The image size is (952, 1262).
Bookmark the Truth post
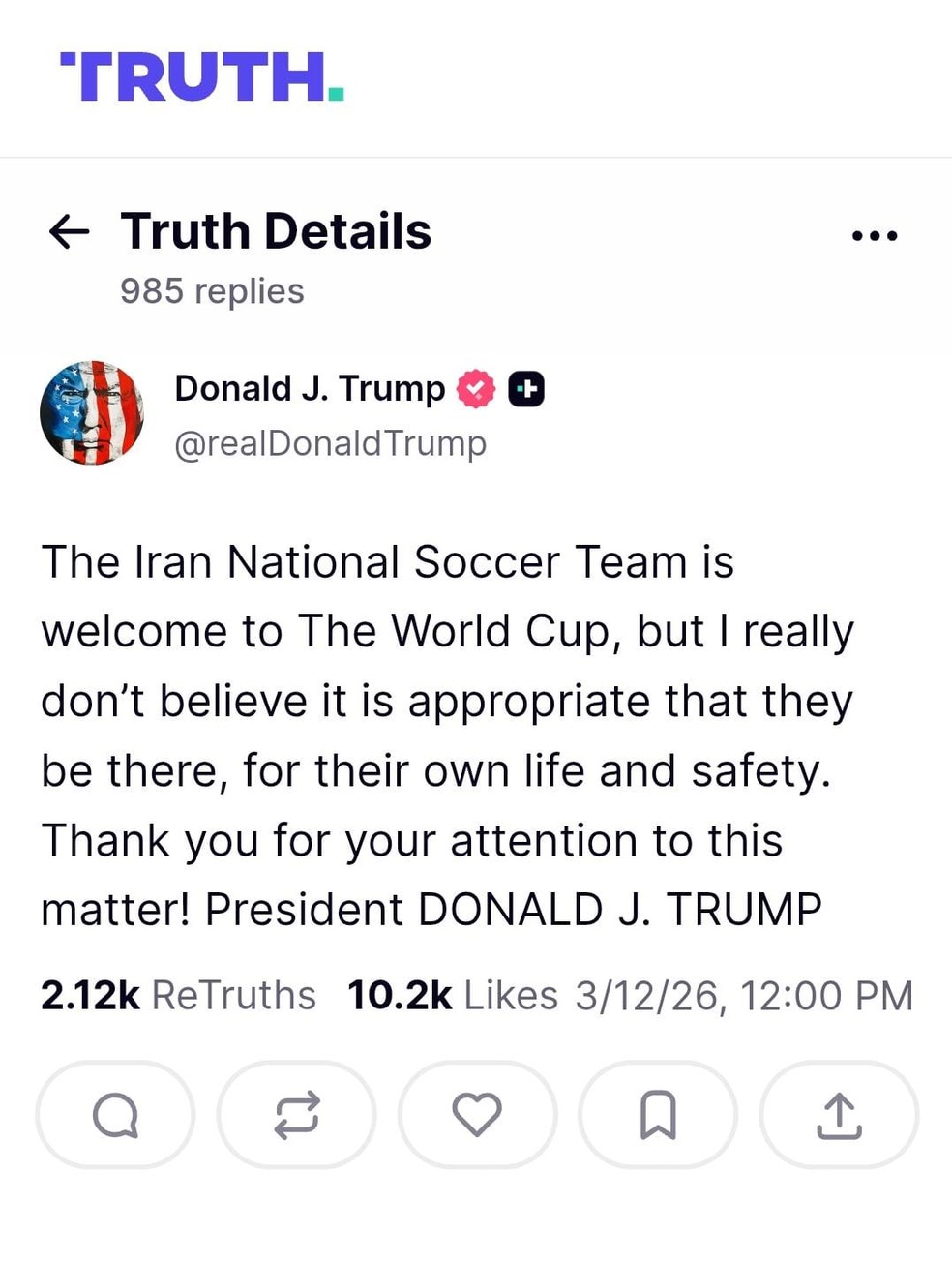658,1114
